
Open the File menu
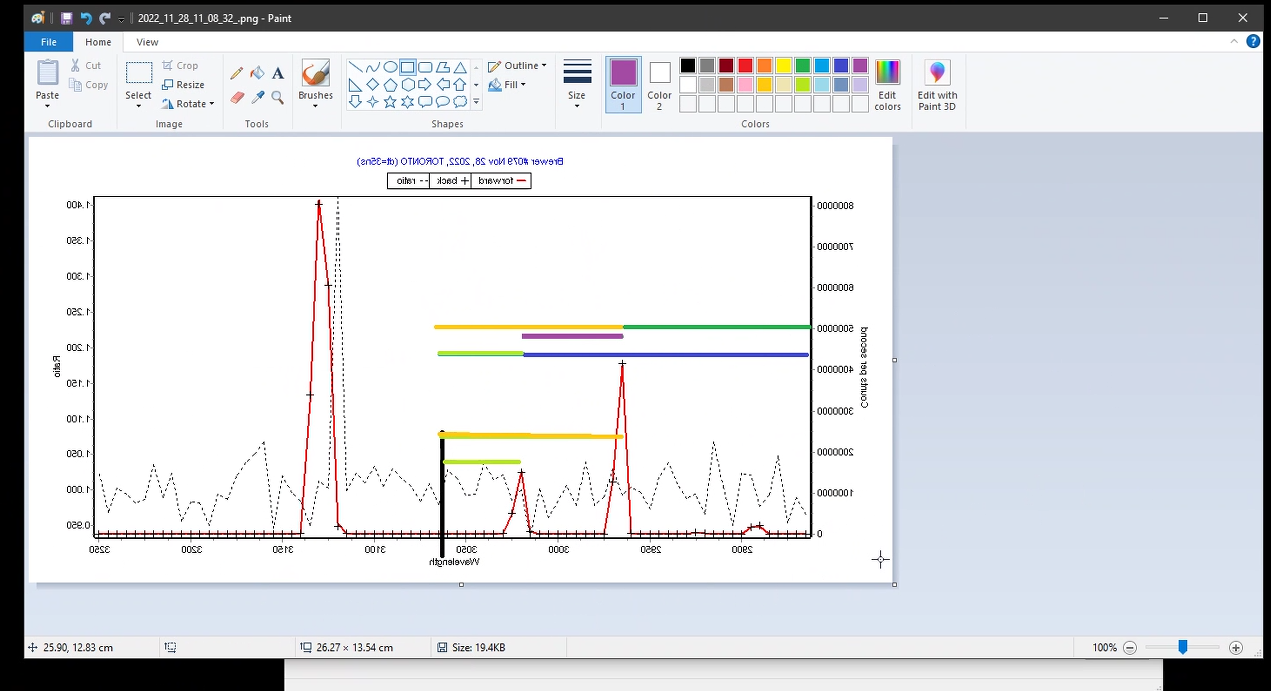[x=48, y=42]
